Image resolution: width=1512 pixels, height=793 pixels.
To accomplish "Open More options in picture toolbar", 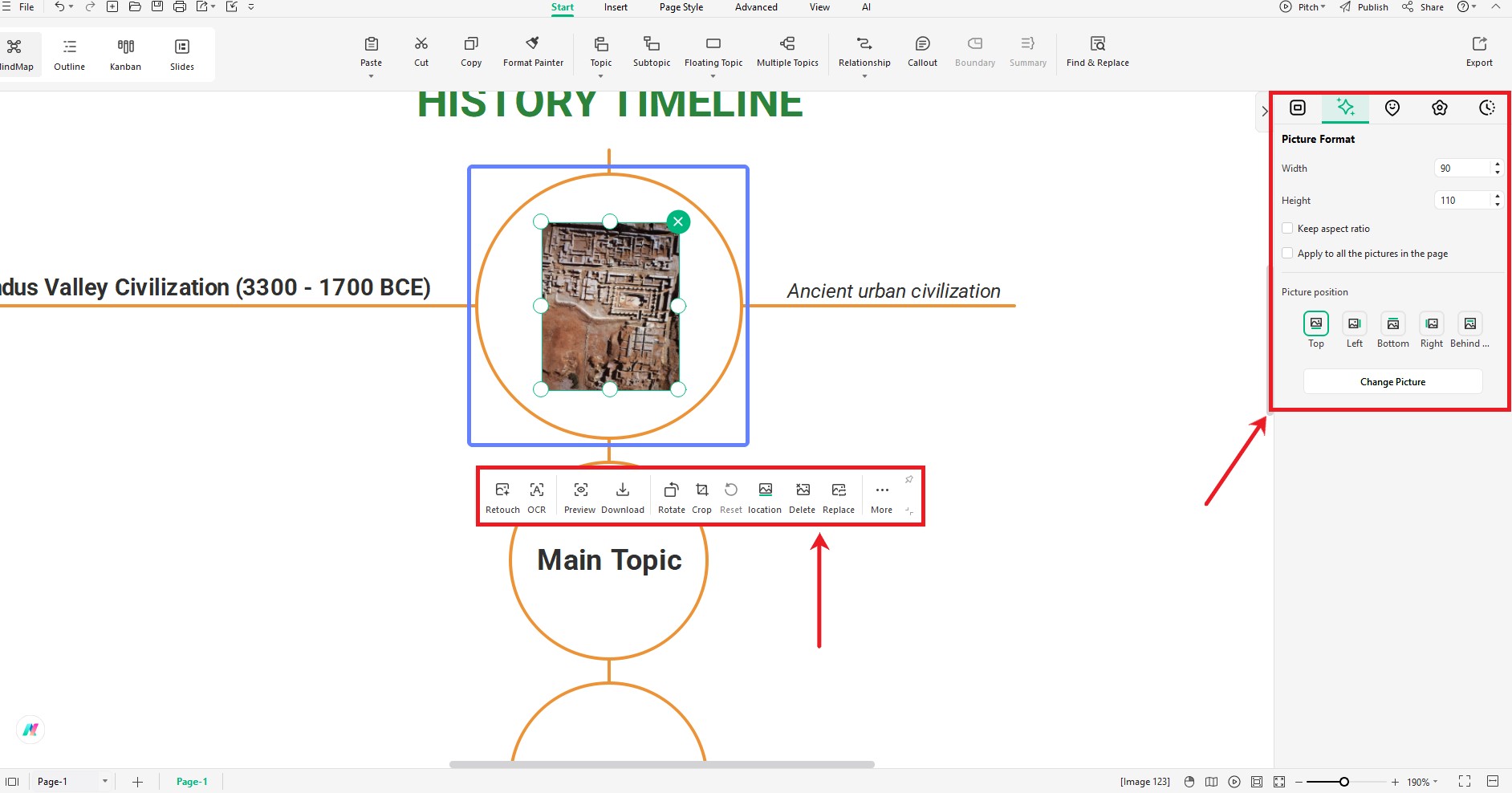I will [881, 498].
